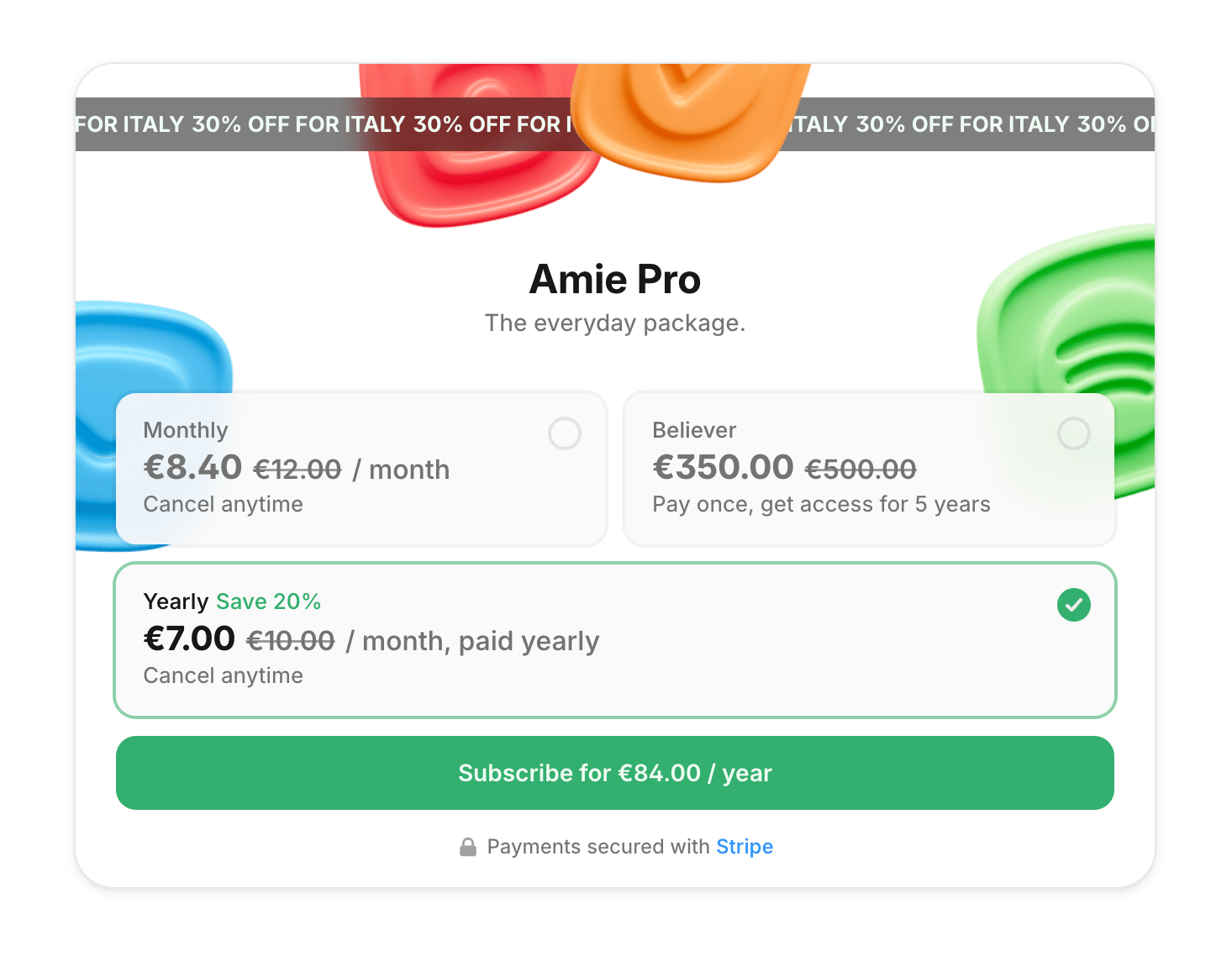Click the lock icon beside Payments secured

(468, 847)
